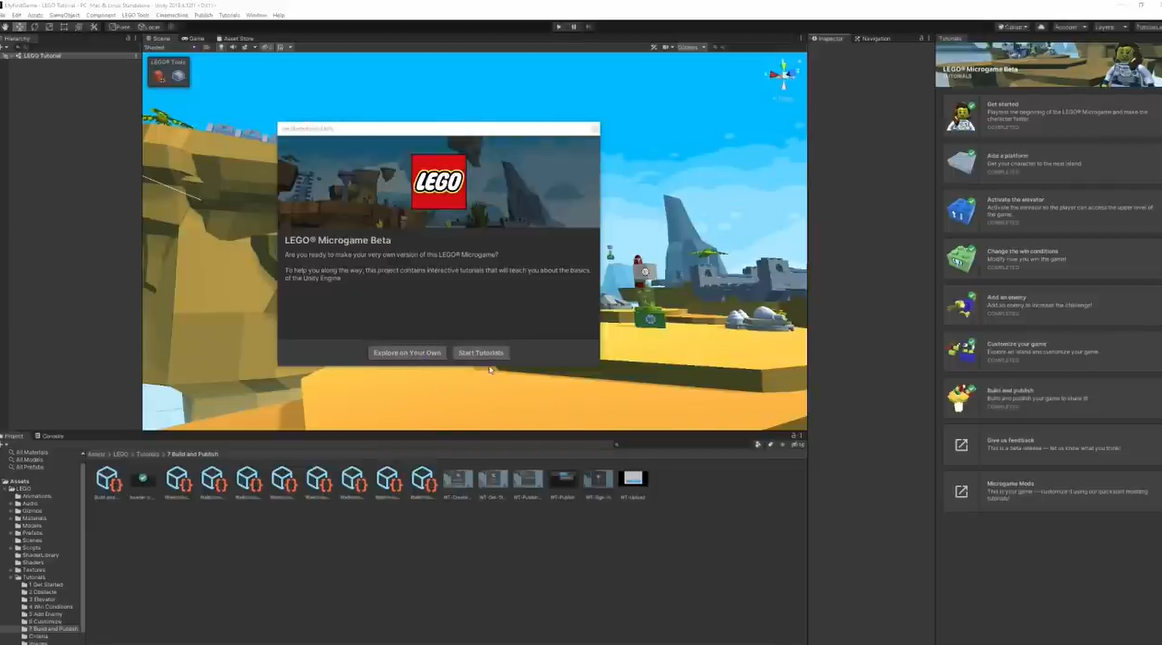Switch to the Asset Store tab
This screenshot has width=1162, height=645.
[x=235, y=39]
